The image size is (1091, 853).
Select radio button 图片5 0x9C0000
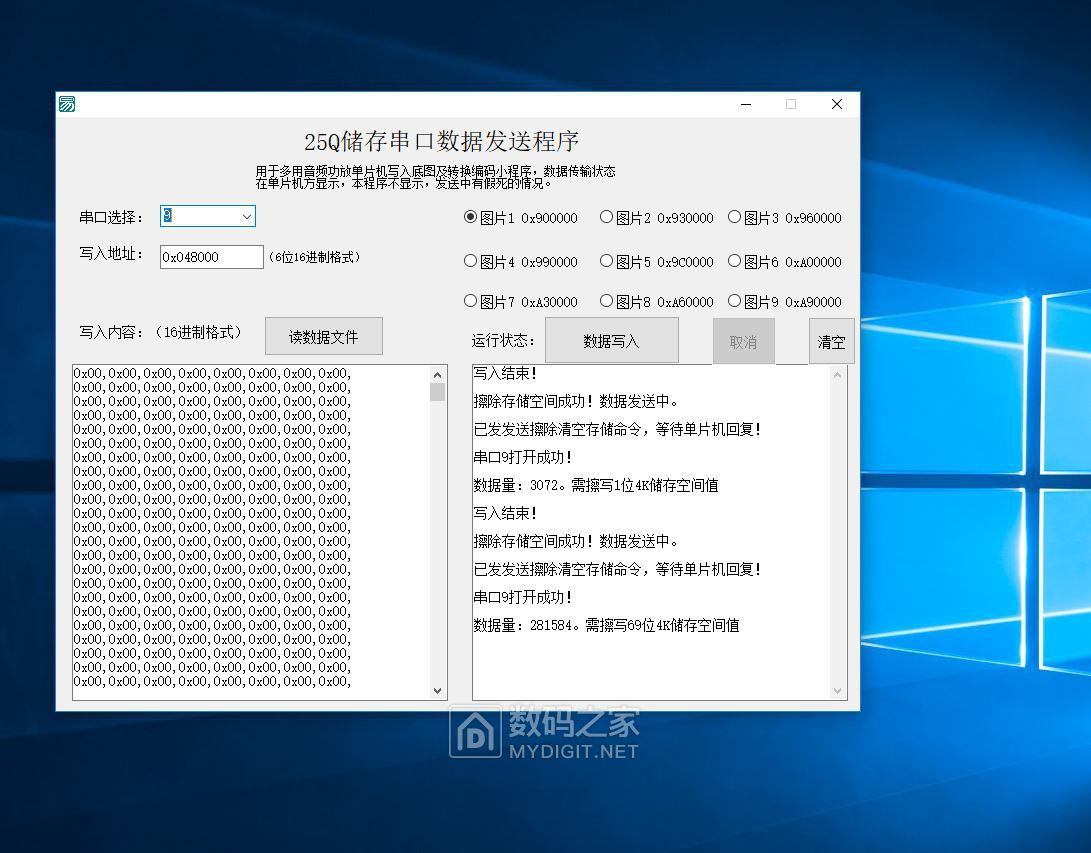pos(606,259)
